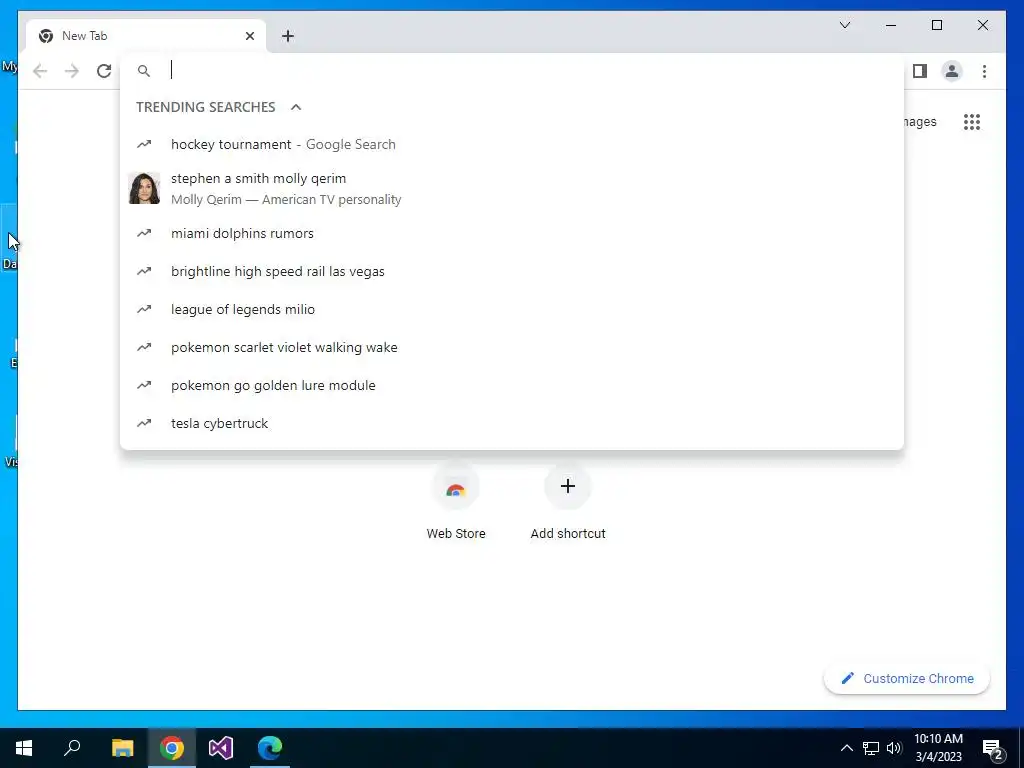Choose 'hockey tournament' suggestion
The height and width of the screenshot is (768, 1024).
(x=512, y=144)
